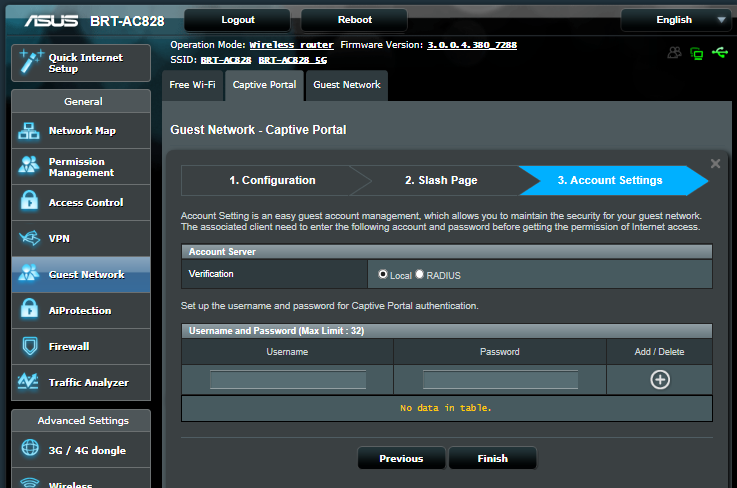
Task: Click the USB status icon in header
Action: (722, 53)
